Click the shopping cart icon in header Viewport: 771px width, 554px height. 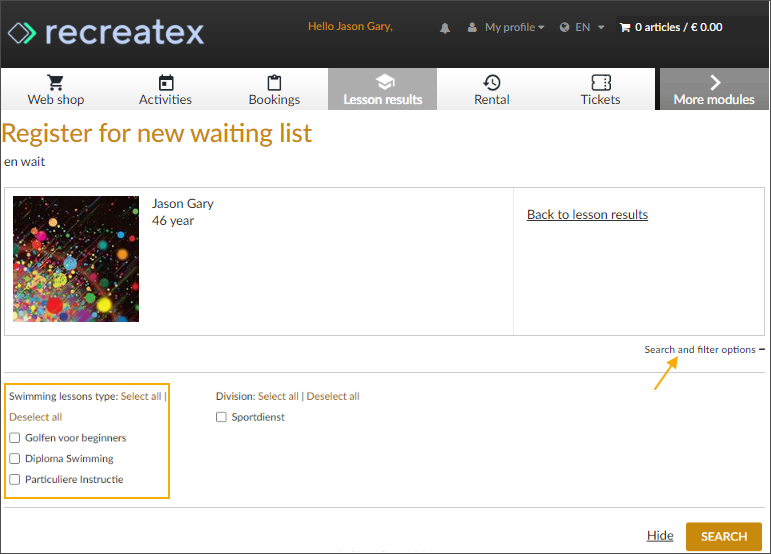625,28
